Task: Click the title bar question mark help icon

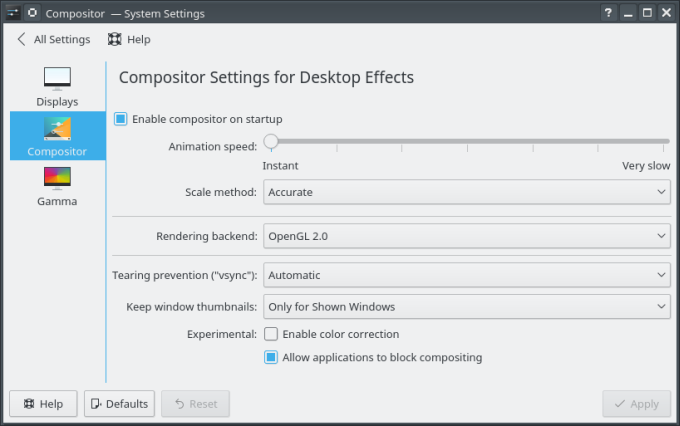Action: tap(608, 13)
